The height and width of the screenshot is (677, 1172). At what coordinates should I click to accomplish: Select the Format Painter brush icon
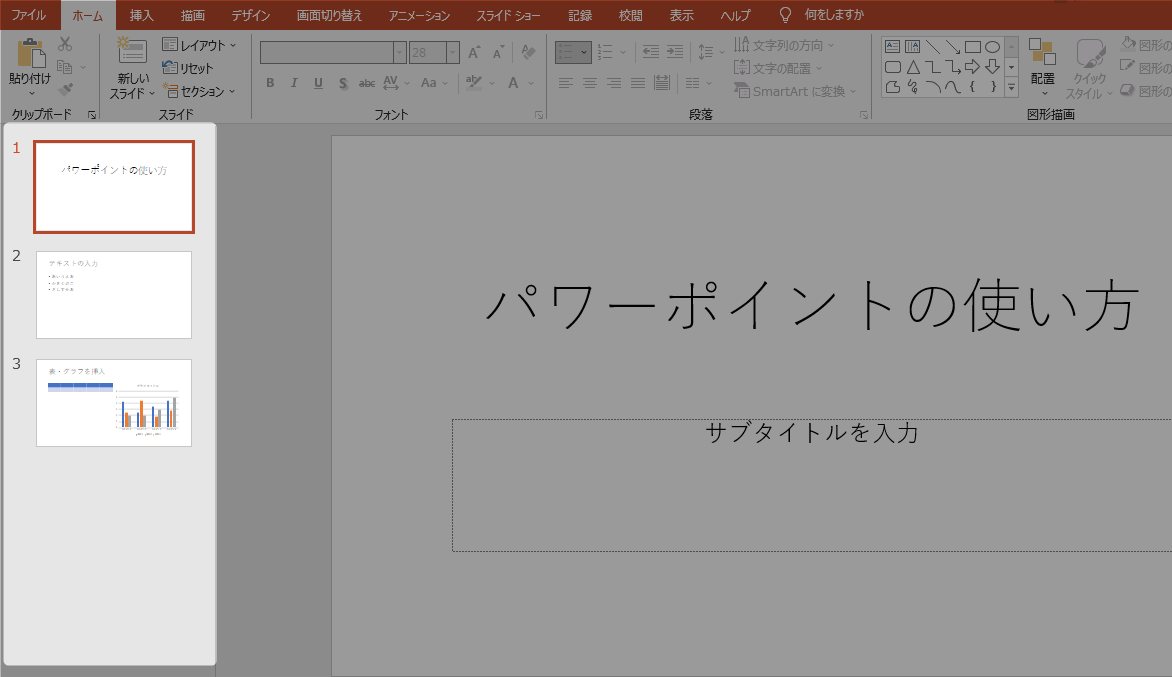pyautogui.click(x=65, y=91)
